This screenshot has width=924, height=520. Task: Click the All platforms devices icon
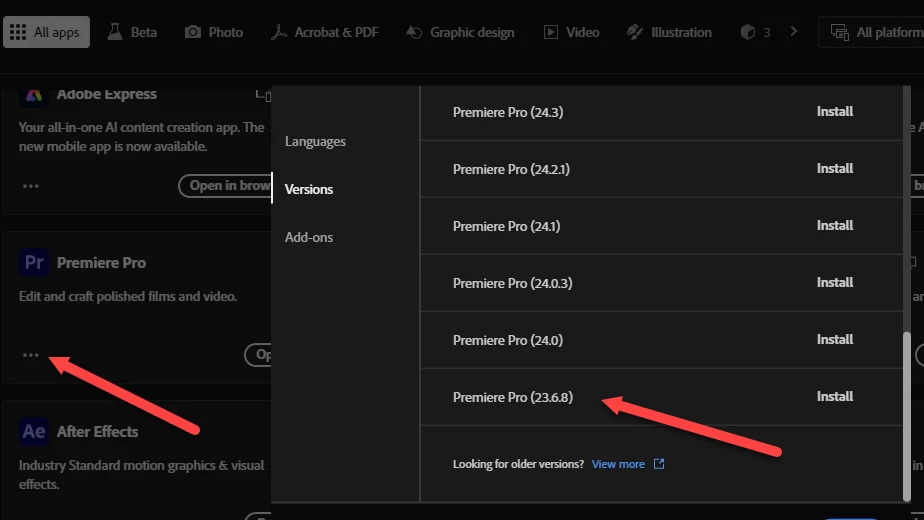[839, 32]
